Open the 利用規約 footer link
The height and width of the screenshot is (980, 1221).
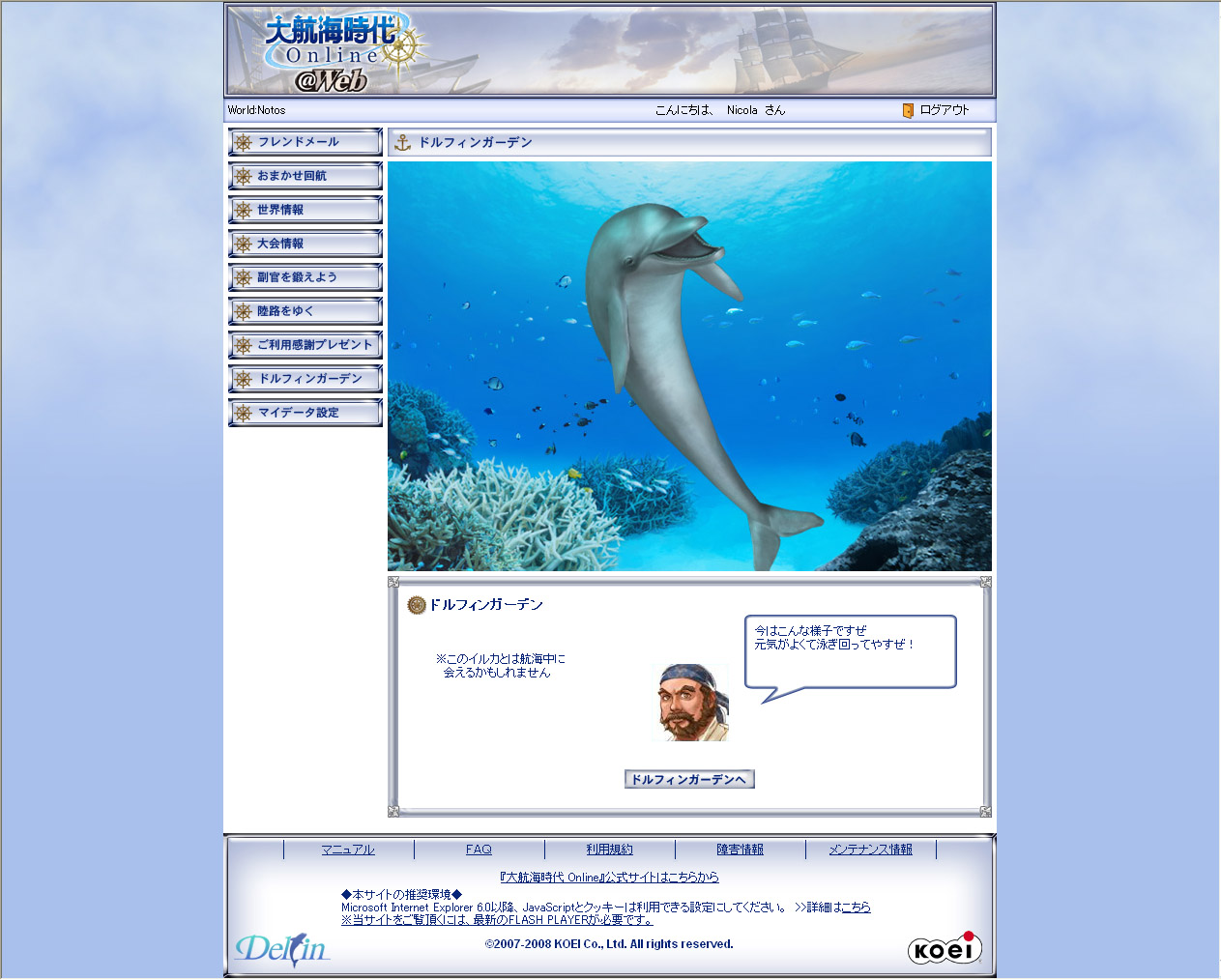(x=609, y=850)
